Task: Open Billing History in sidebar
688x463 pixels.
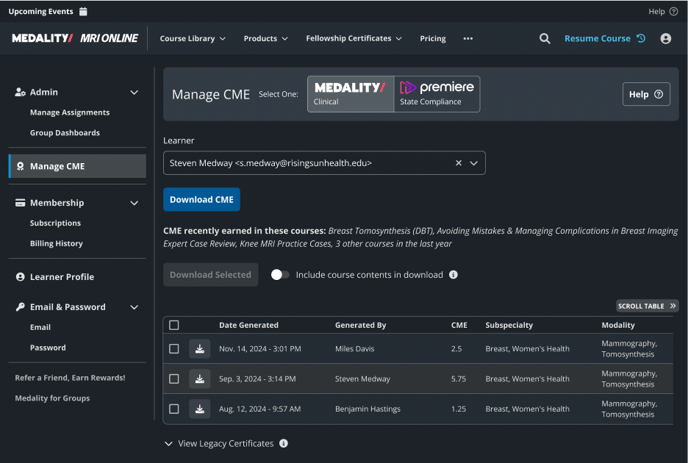Action: coord(56,244)
